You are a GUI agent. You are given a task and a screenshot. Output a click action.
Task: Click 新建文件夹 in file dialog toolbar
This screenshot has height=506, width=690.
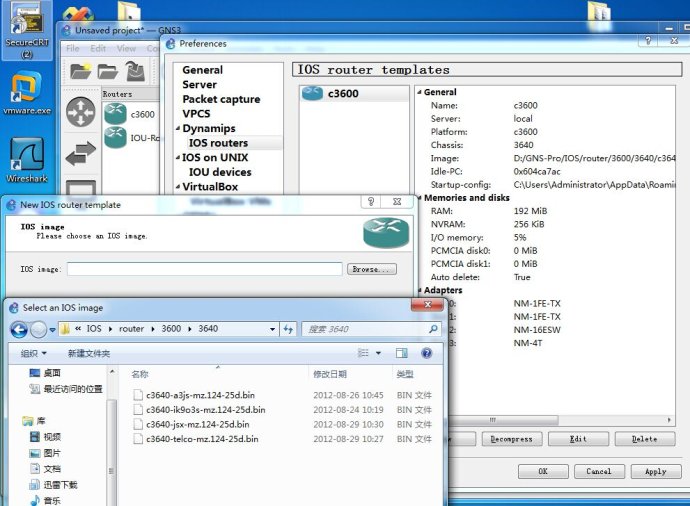coord(89,353)
